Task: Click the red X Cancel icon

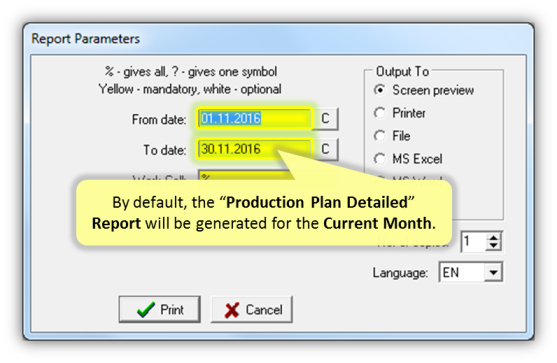Action: click(232, 310)
